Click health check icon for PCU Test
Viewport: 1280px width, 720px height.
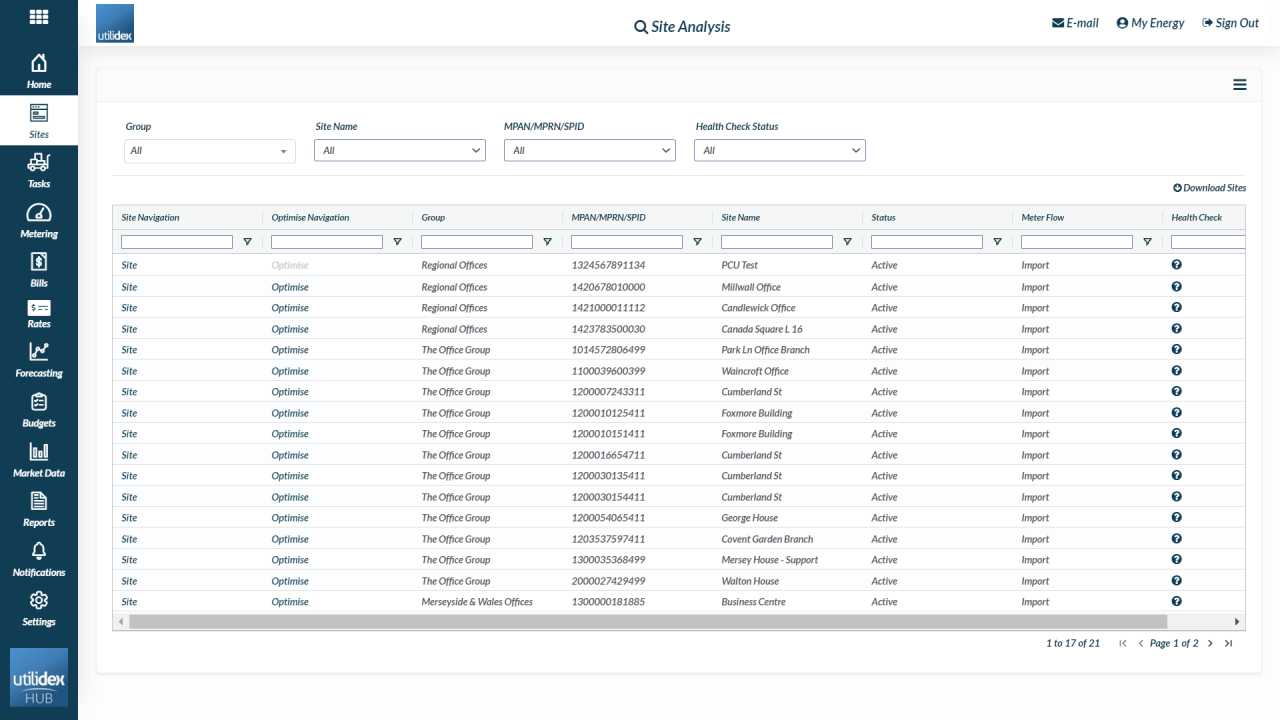coord(1176,265)
